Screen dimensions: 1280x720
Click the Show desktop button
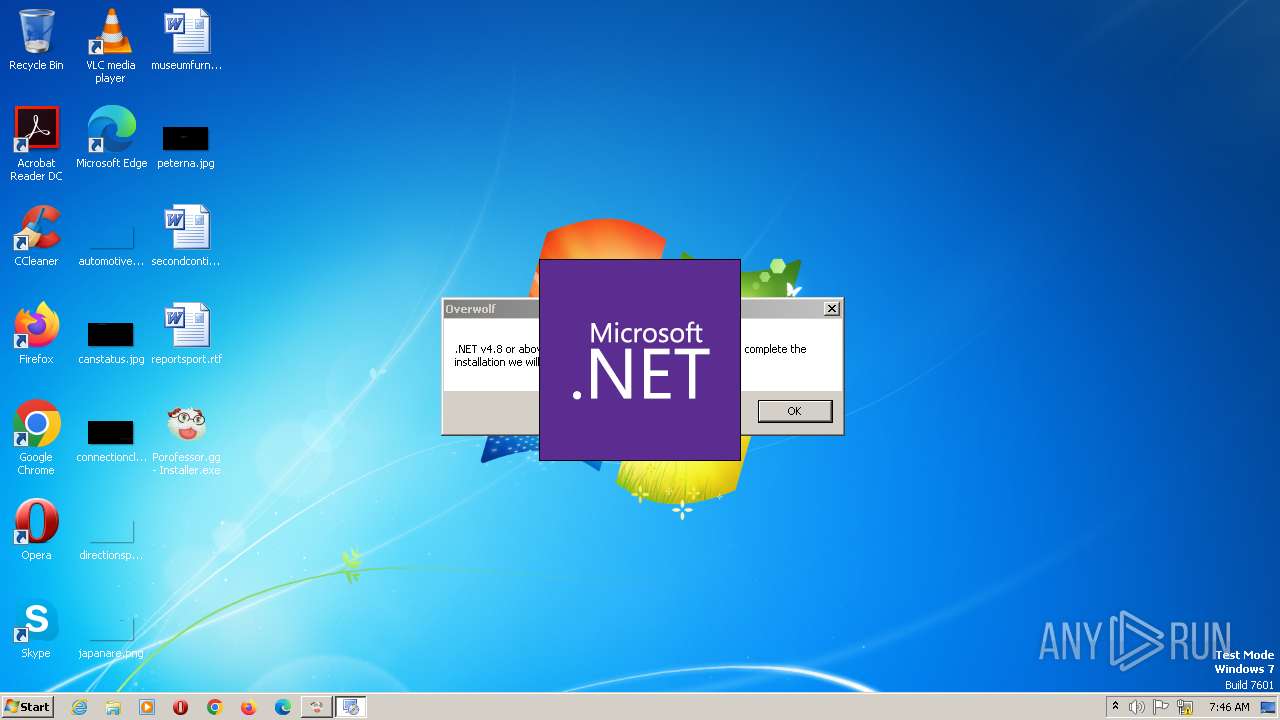(1270, 707)
